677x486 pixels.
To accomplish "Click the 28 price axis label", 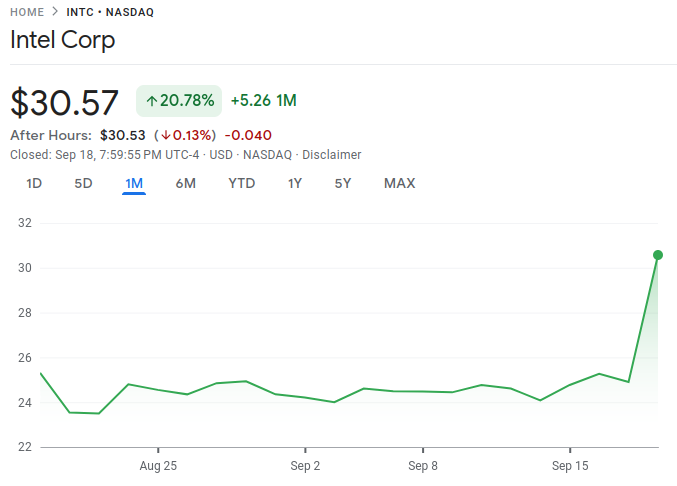I will (x=25, y=313).
